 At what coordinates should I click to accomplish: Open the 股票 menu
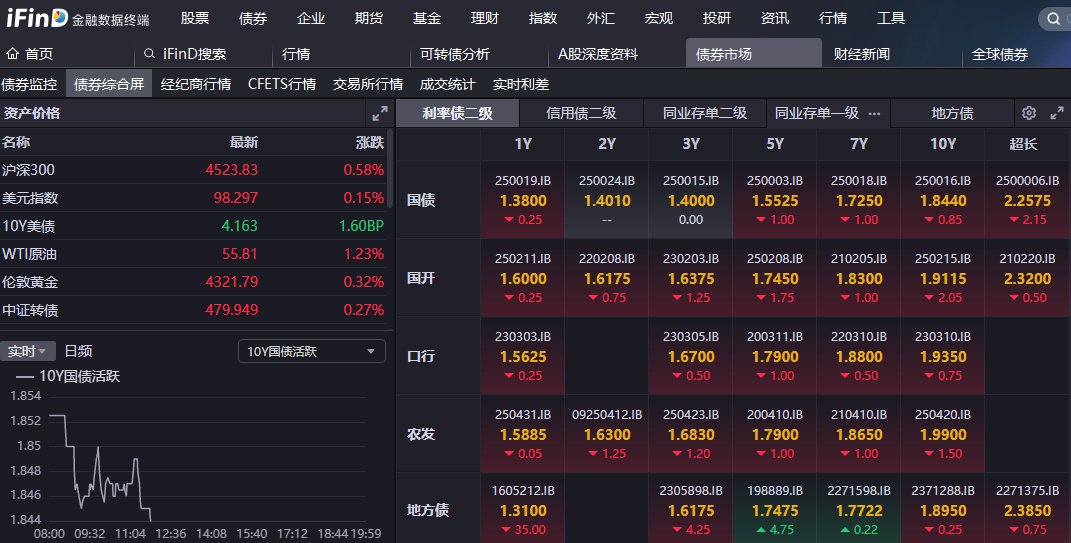point(195,18)
